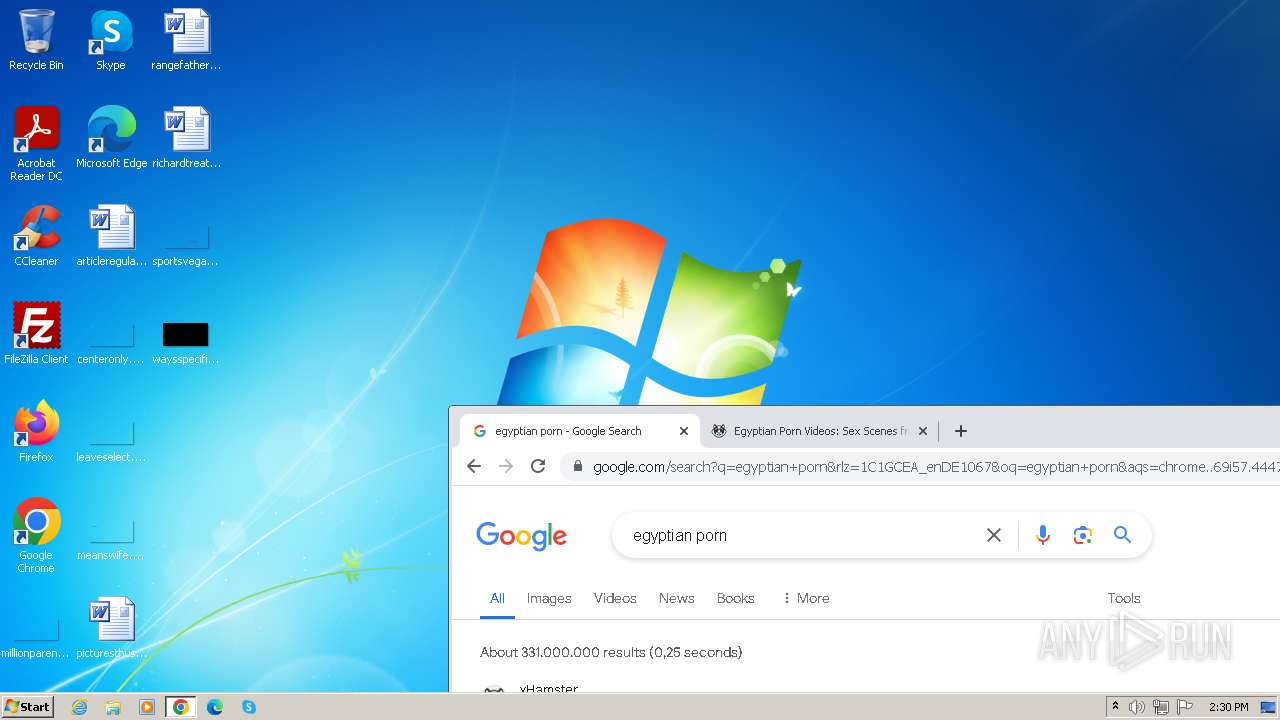1280x720 pixels.
Task: Open Microsoft Edge desktop shortcut
Action: tap(111, 137)
